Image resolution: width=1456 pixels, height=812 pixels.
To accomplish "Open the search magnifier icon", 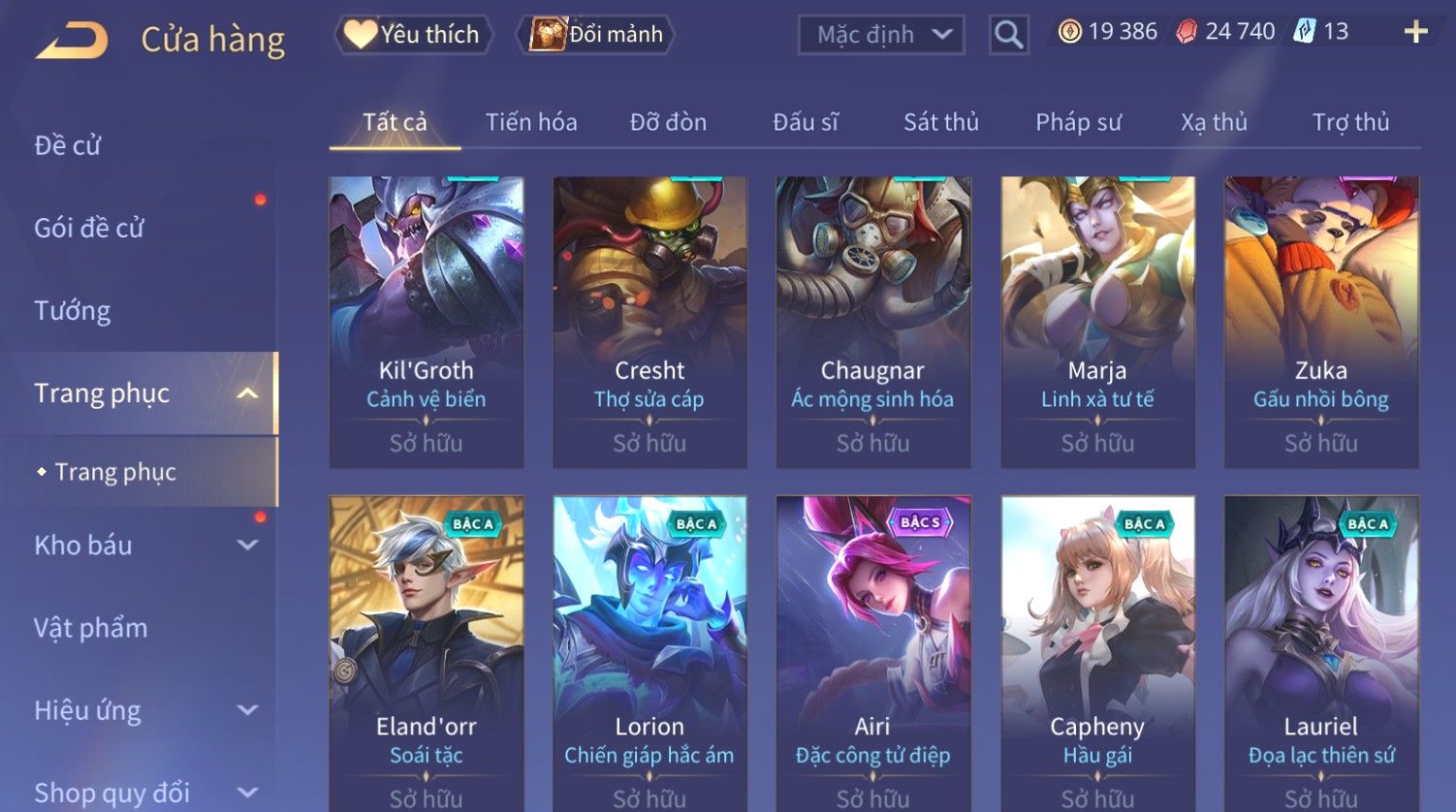I will (1008, 35).
